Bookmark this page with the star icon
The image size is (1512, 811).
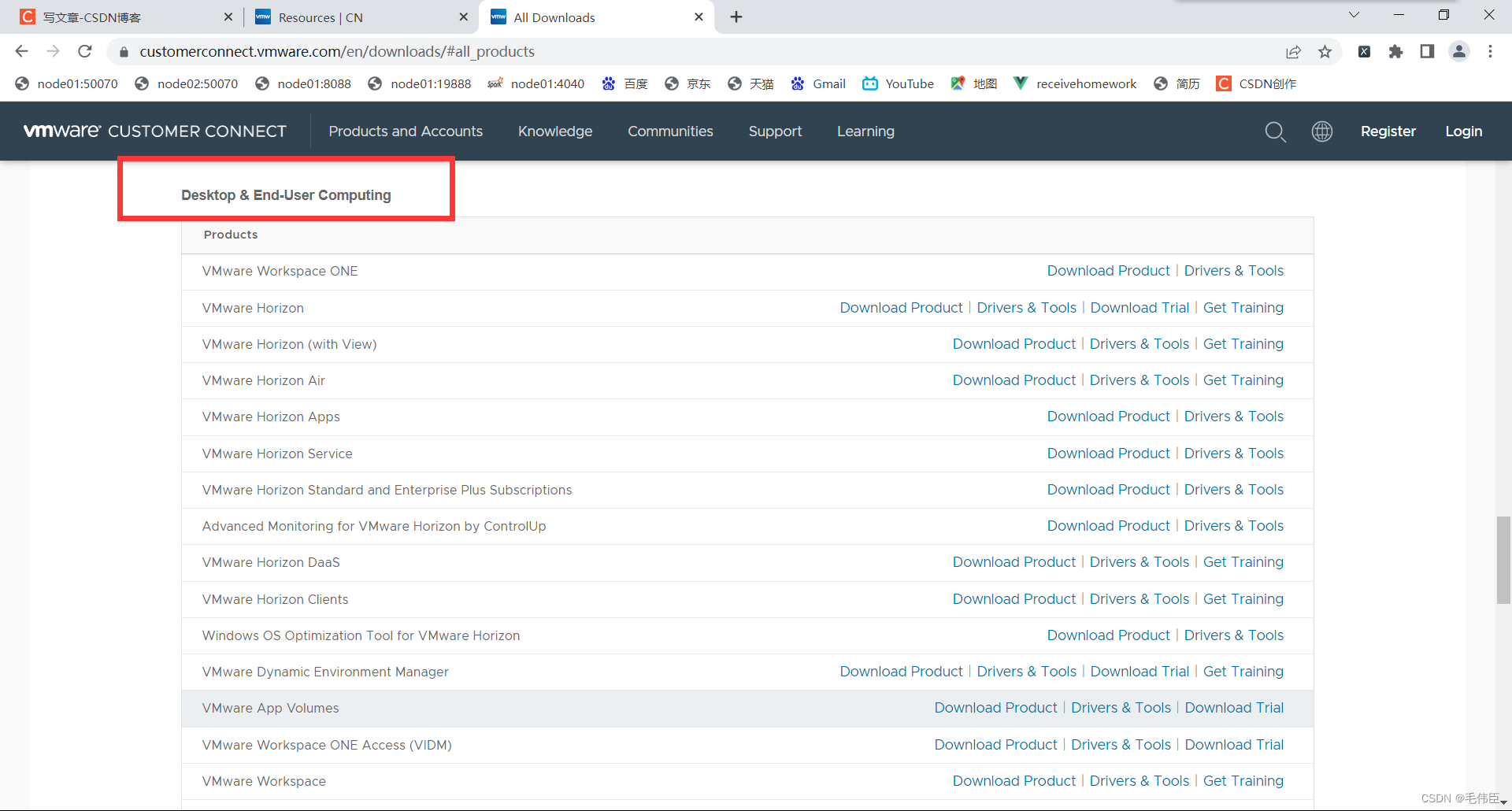[x=1325, y=51]
